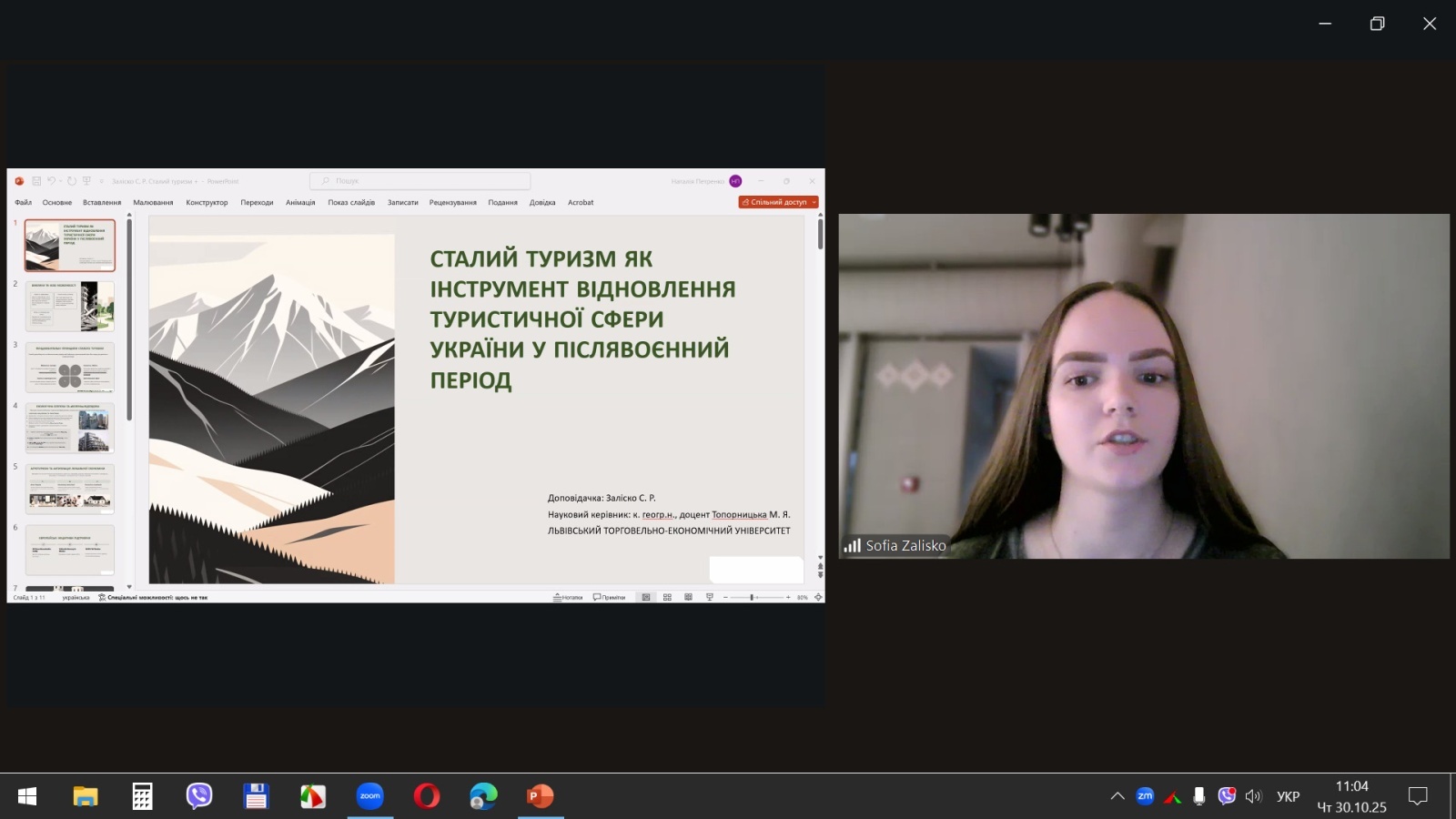Click the Undo arrow in the quick access toolbar
This screenshot has height=819, width=1456.
tap(51, 181)
